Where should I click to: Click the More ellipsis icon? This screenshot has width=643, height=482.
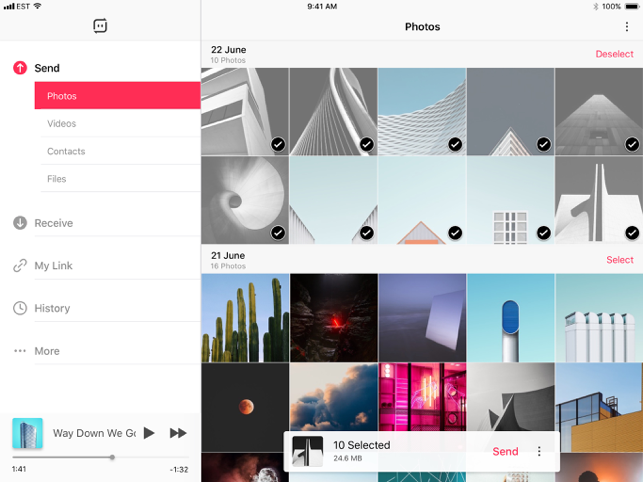pos(20,351)
